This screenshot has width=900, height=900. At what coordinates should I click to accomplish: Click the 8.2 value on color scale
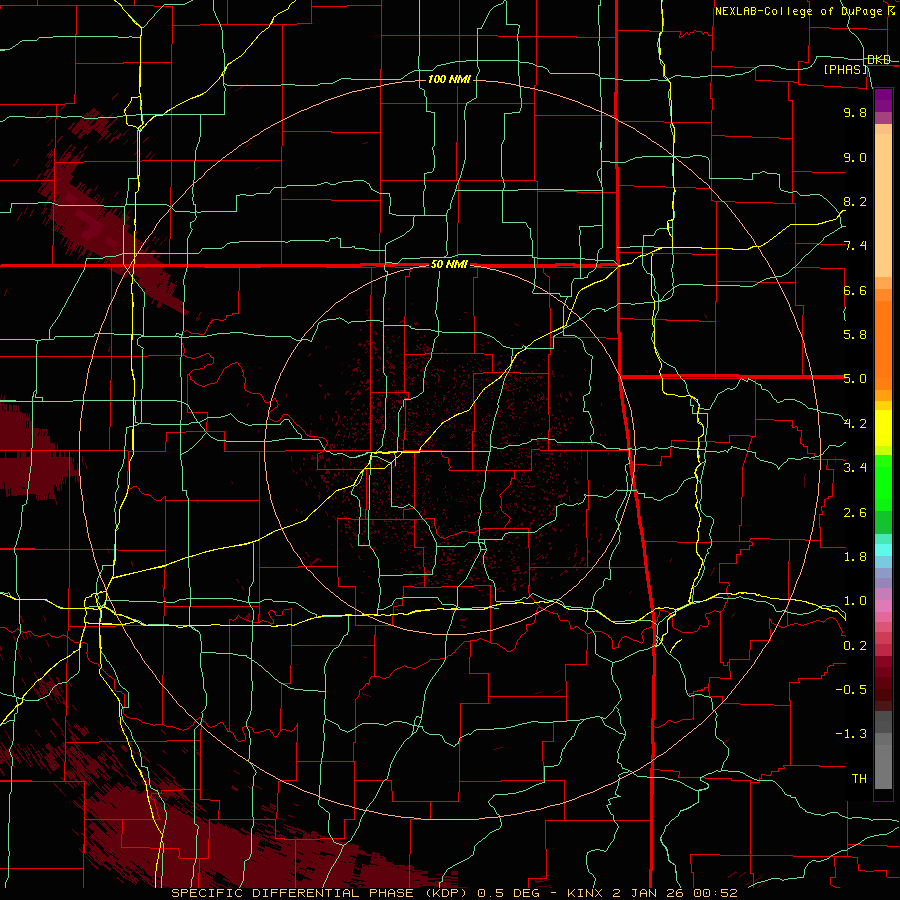855,202
